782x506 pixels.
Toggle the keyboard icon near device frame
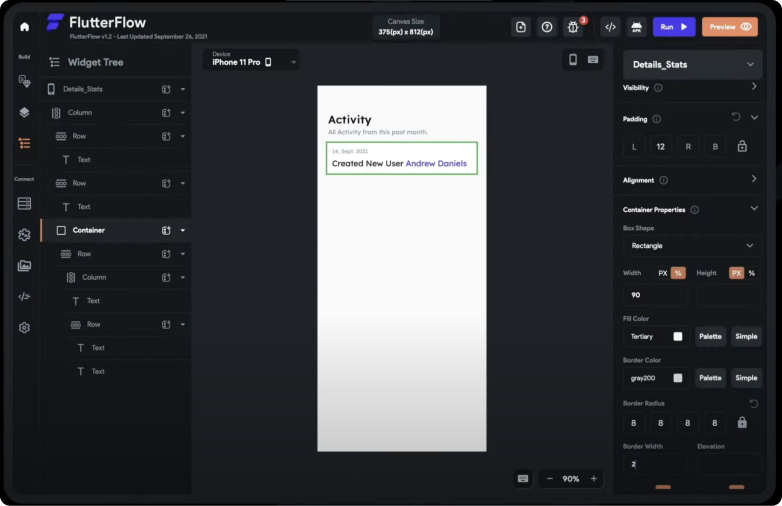[x=593, y=60]
